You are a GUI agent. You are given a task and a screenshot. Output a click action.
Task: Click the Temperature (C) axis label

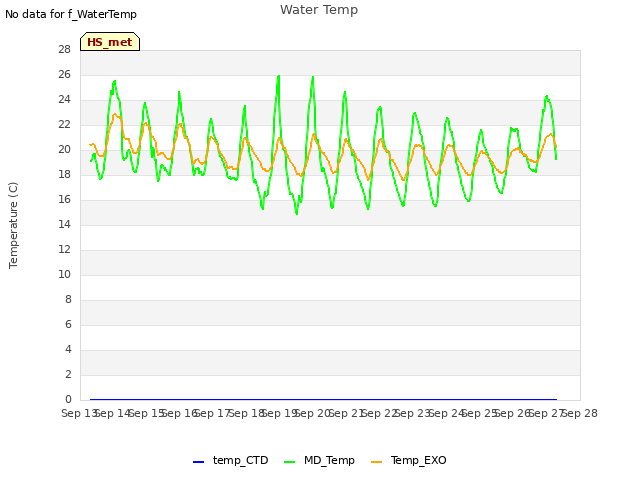[13, 225]
